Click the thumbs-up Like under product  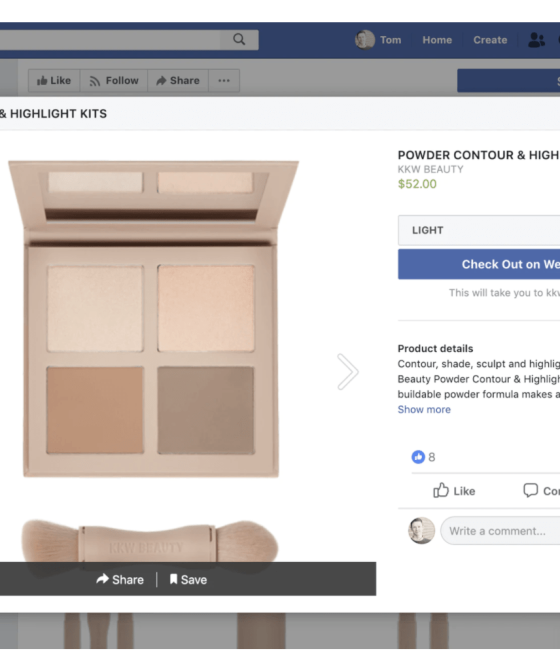click(454, 491)
